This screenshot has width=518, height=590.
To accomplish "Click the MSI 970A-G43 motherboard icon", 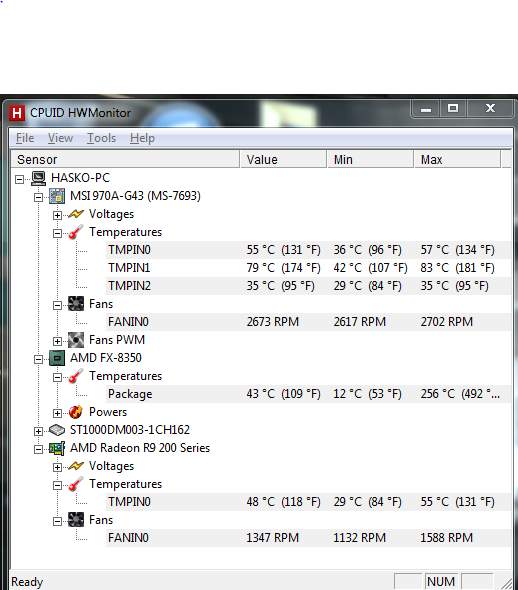I will coord(57,196).
